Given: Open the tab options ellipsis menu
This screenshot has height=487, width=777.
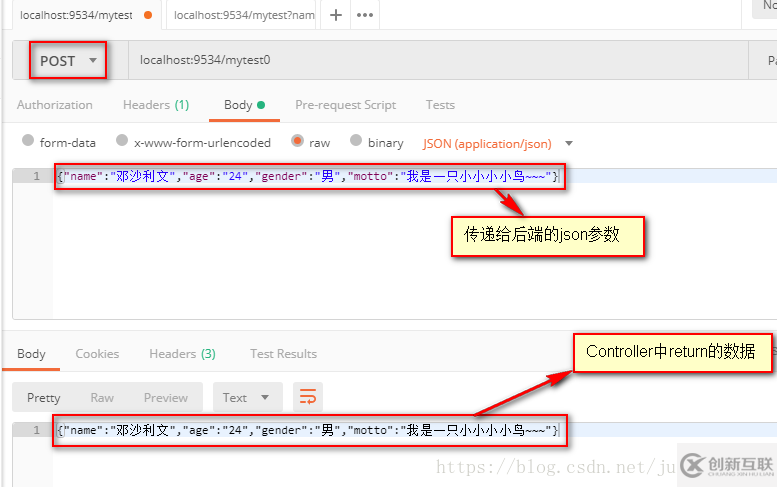Looking at the screenshot, I should point(365,15).
